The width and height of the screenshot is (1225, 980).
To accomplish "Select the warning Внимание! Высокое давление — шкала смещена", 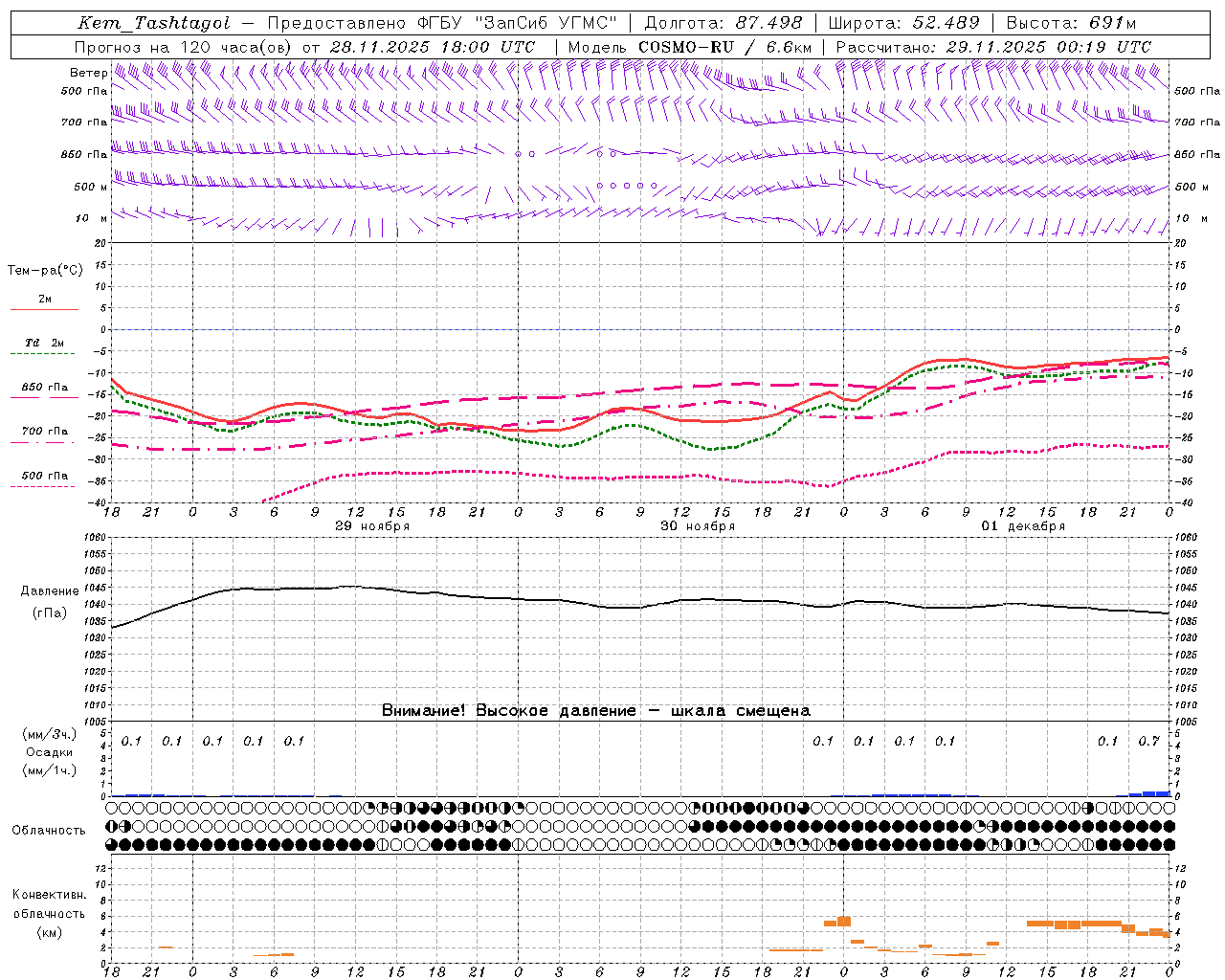I will click(596, 710).
